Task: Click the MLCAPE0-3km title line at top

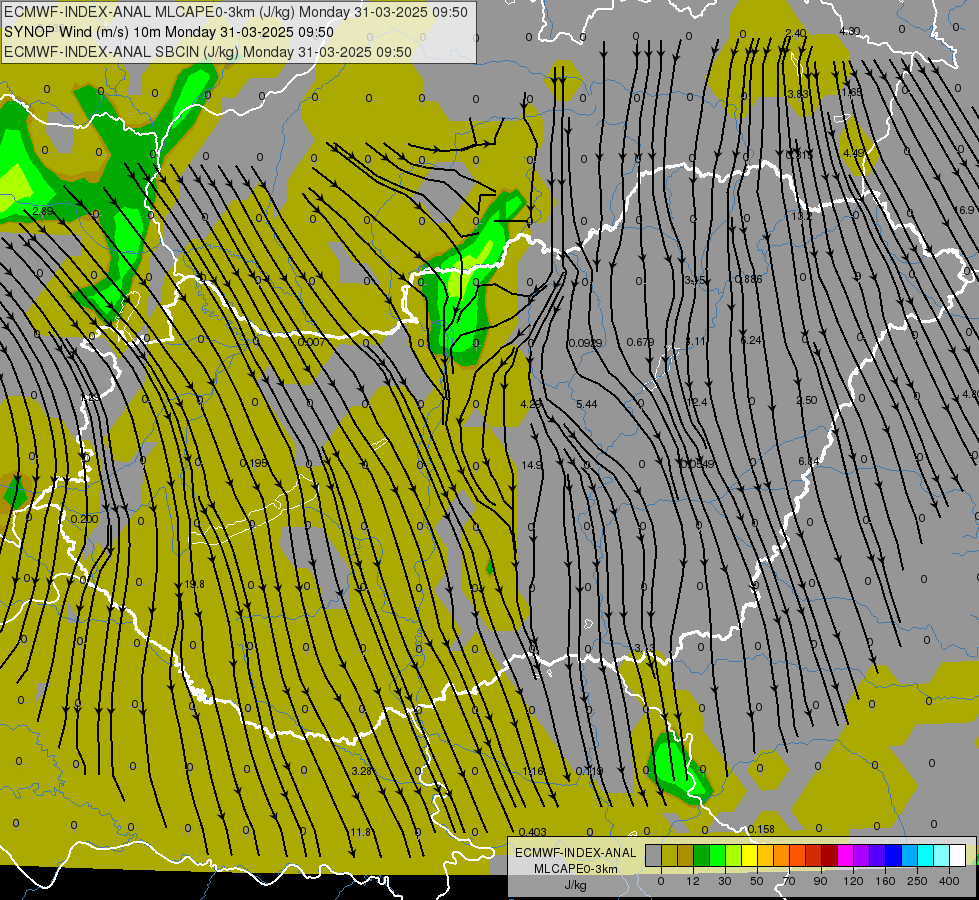Action: coord(236,12)
